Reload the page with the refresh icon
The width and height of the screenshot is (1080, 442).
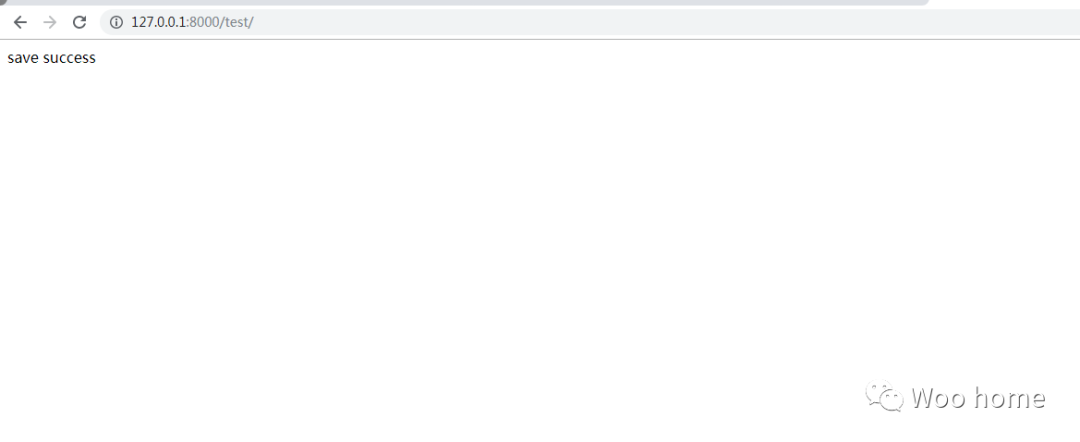coord(79,22)
